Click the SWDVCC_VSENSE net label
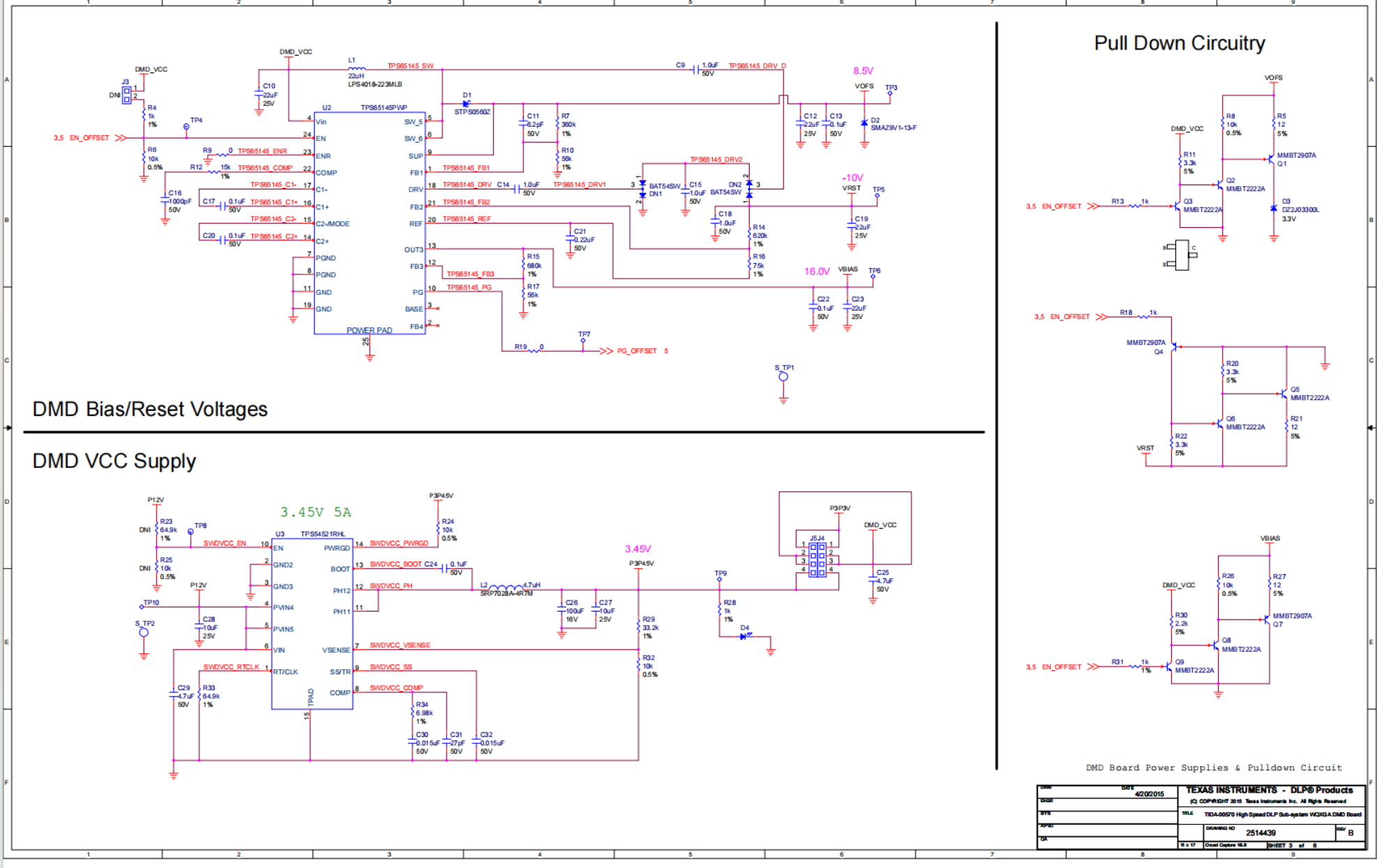This screenshot has width=1381, height=868. [400, 646]
